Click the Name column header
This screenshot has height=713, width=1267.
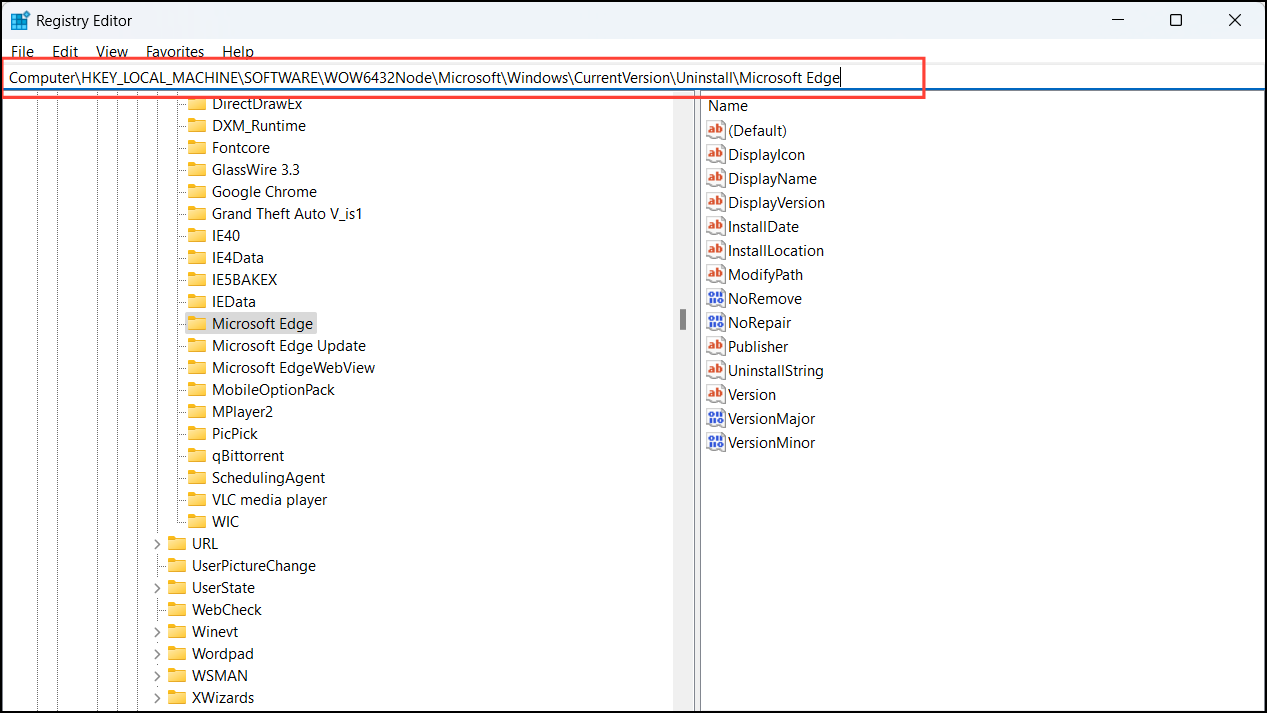coord(727,105)
